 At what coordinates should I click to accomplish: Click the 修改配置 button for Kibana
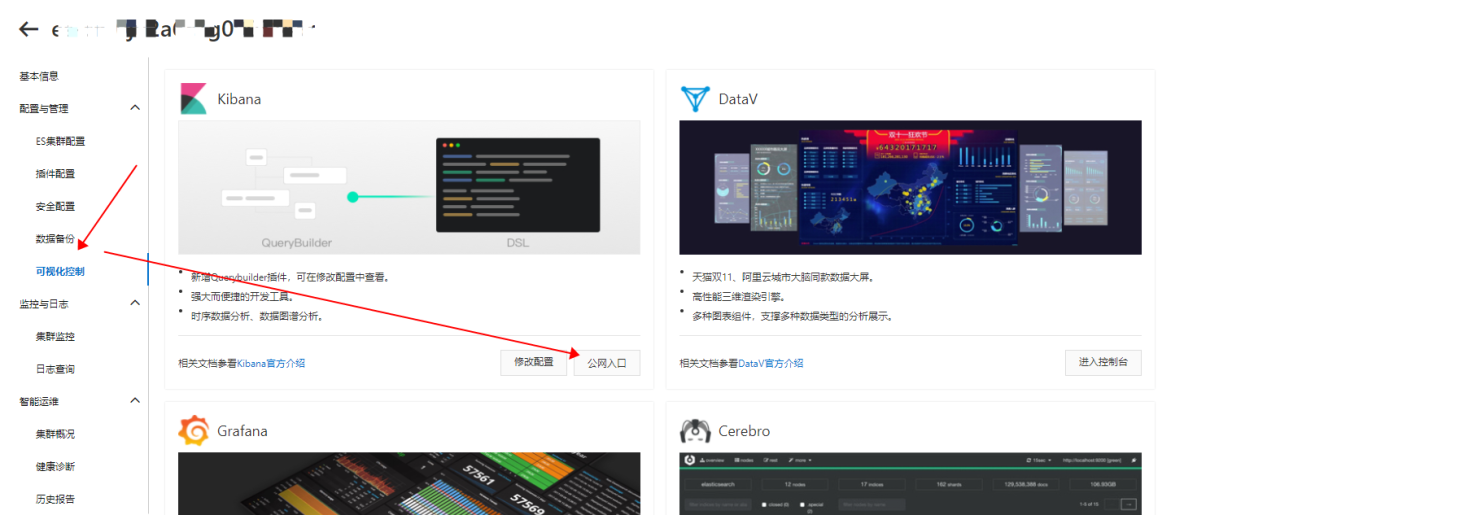point(533,362)
